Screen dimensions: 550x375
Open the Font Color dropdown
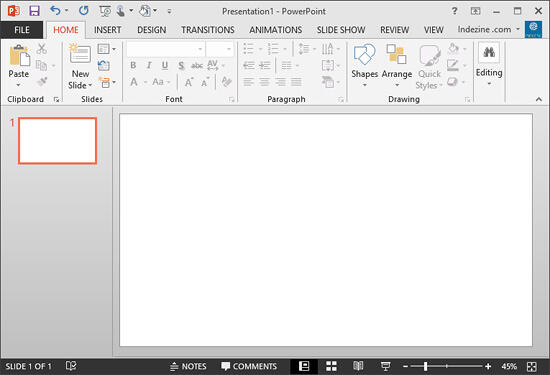pos(145,82)
